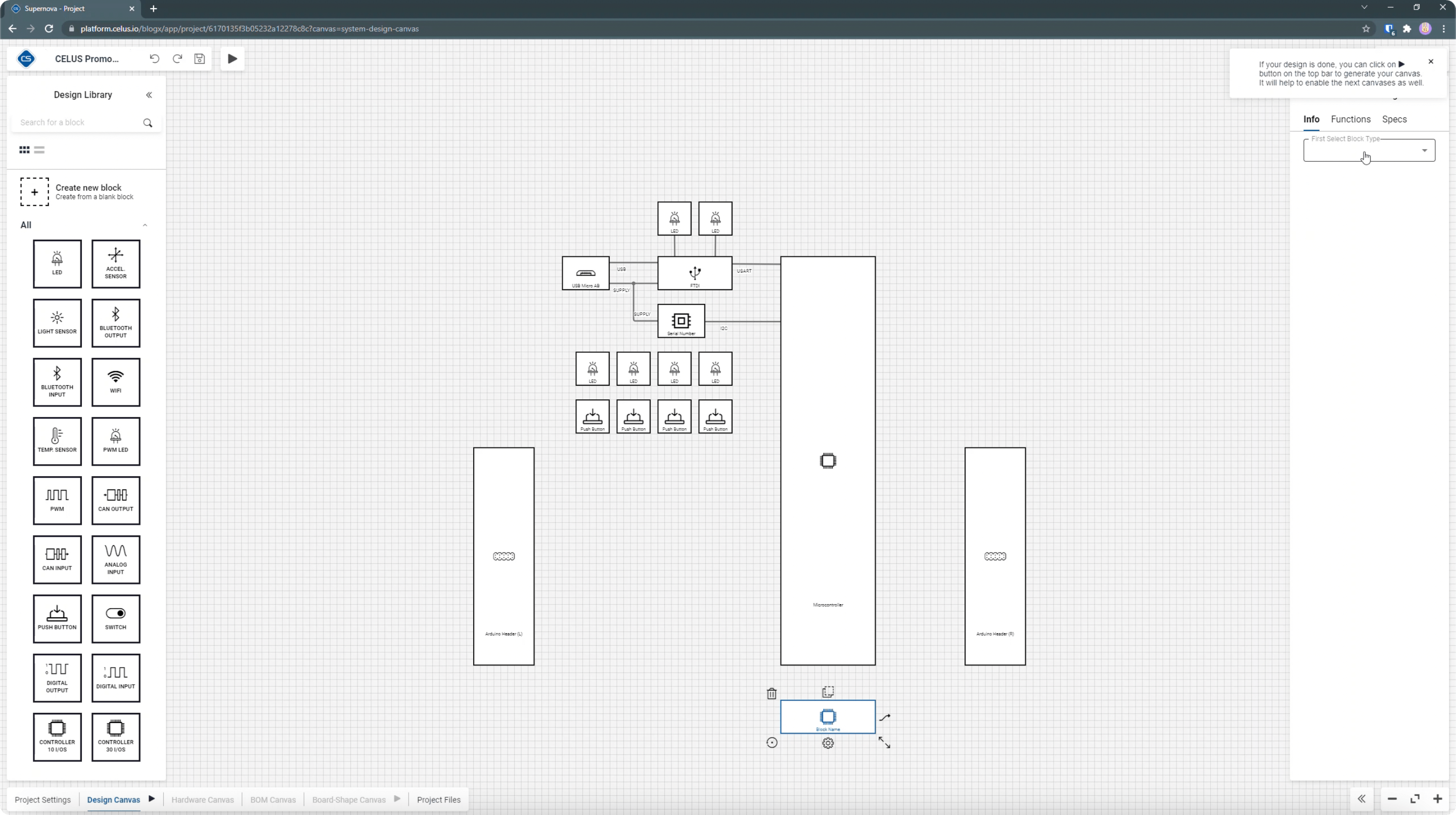1456x815 pixels.
Task: Open the Hardware Canvas tab
Action: pyautogui.click(x=202, y=800)
